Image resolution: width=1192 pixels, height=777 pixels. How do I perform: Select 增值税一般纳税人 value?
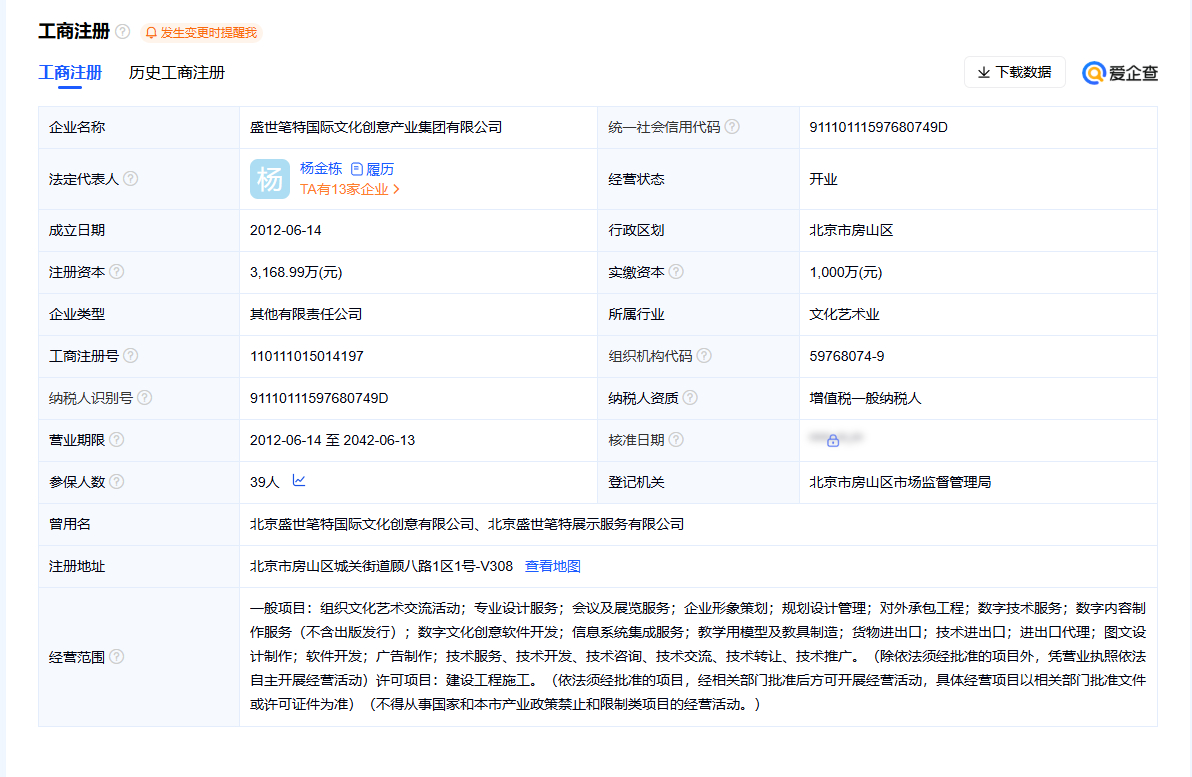tap(865, 398)
